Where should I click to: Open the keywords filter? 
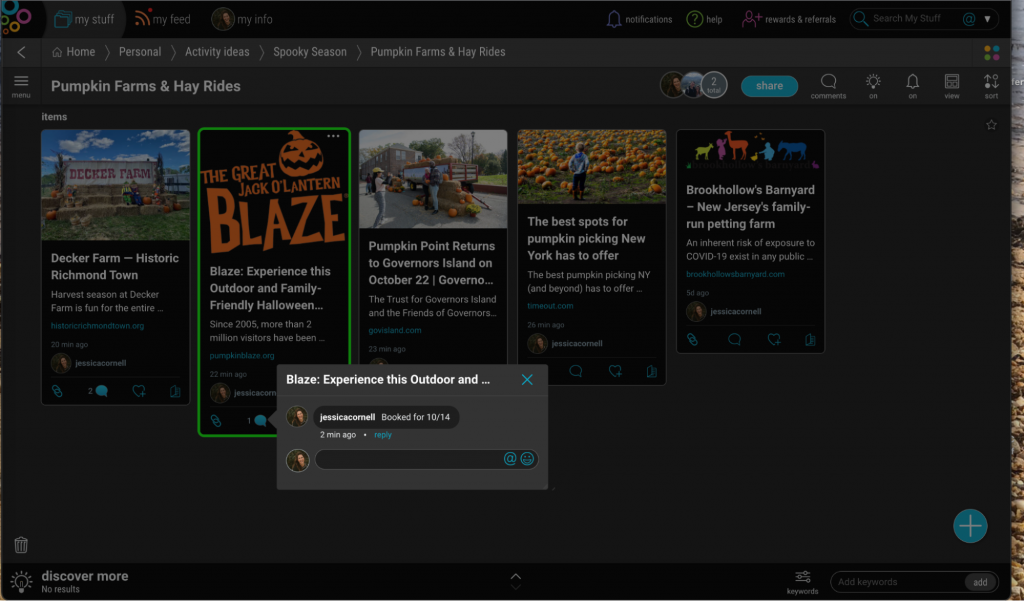coord(803,581)
